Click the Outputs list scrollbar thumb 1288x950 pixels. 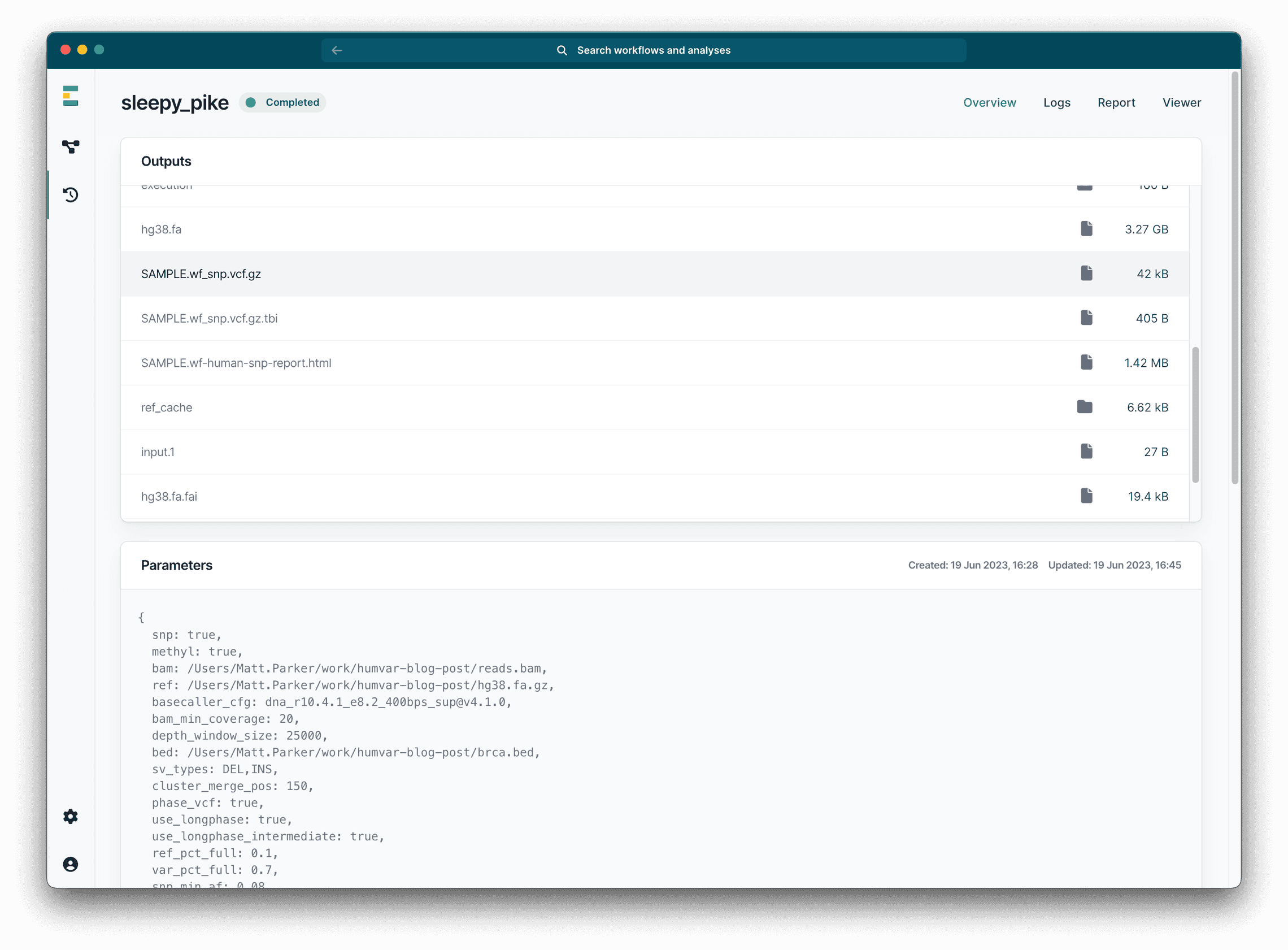click(1195, 414)
